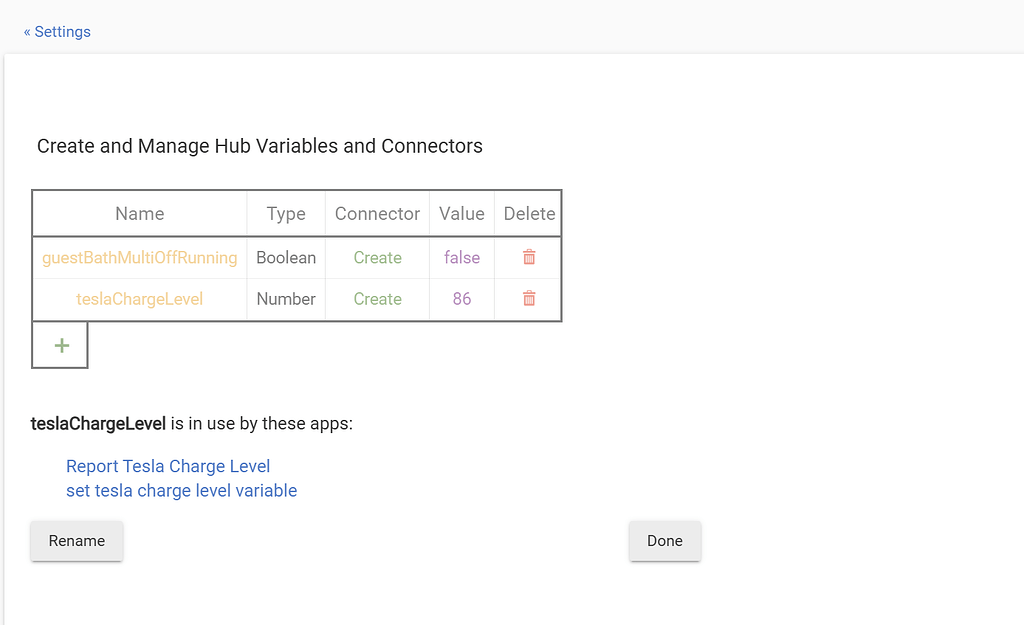Delete the guestBathMultiOffRunning variable
Image resolution: width=1024 pixels, height=625 pixels.
point(528,257)
